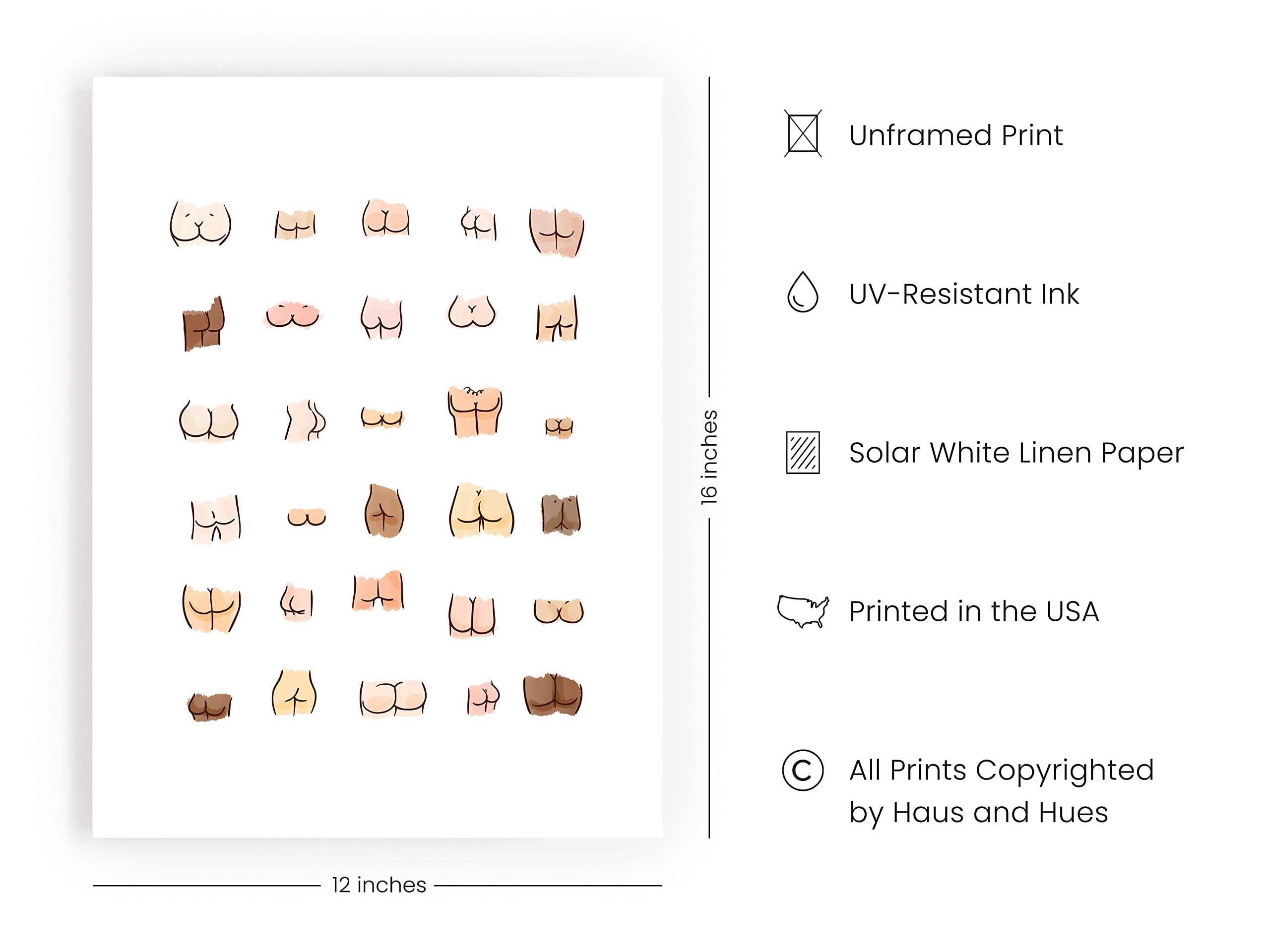Click the crossed-box Unframed Print icon
This screenshot has height=952, width=1270.
(x=803, y=134)
